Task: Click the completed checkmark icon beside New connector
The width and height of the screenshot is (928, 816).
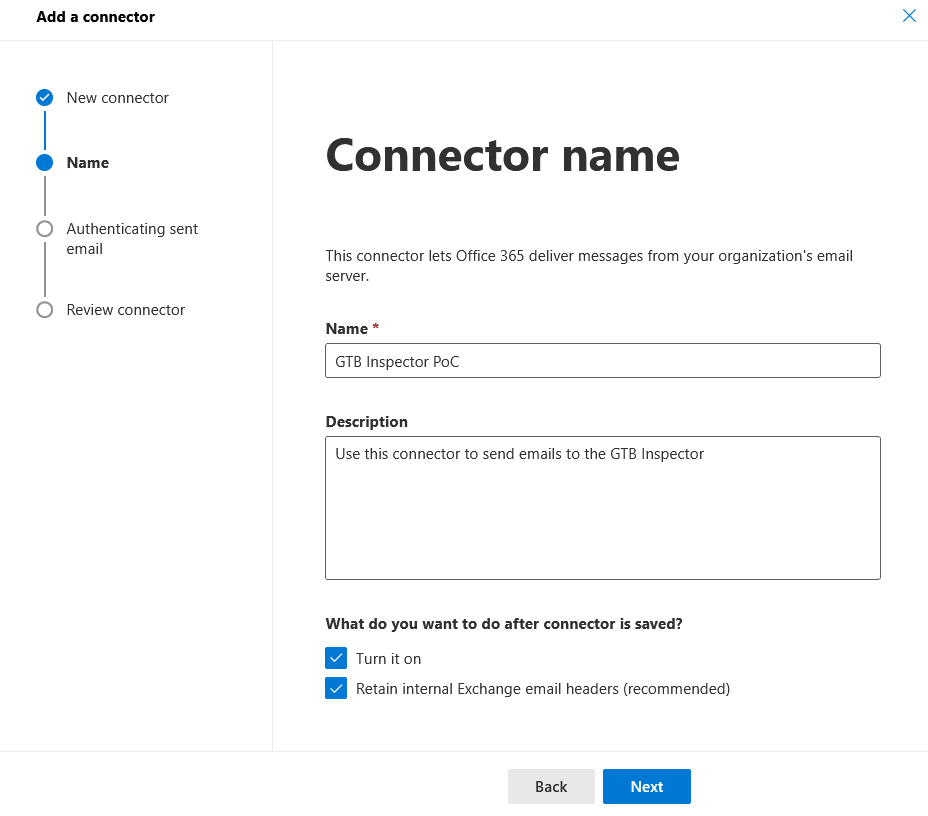Action: pos(44,97)
